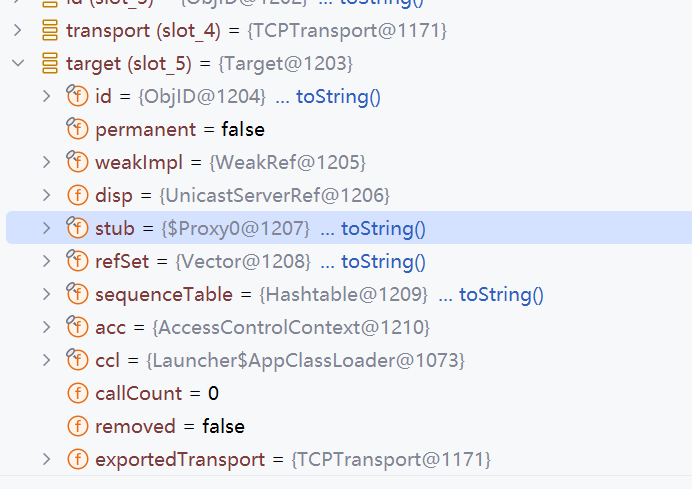Click the field icon next to disp
The image size is (692, 489).
[x=77, y=195]
